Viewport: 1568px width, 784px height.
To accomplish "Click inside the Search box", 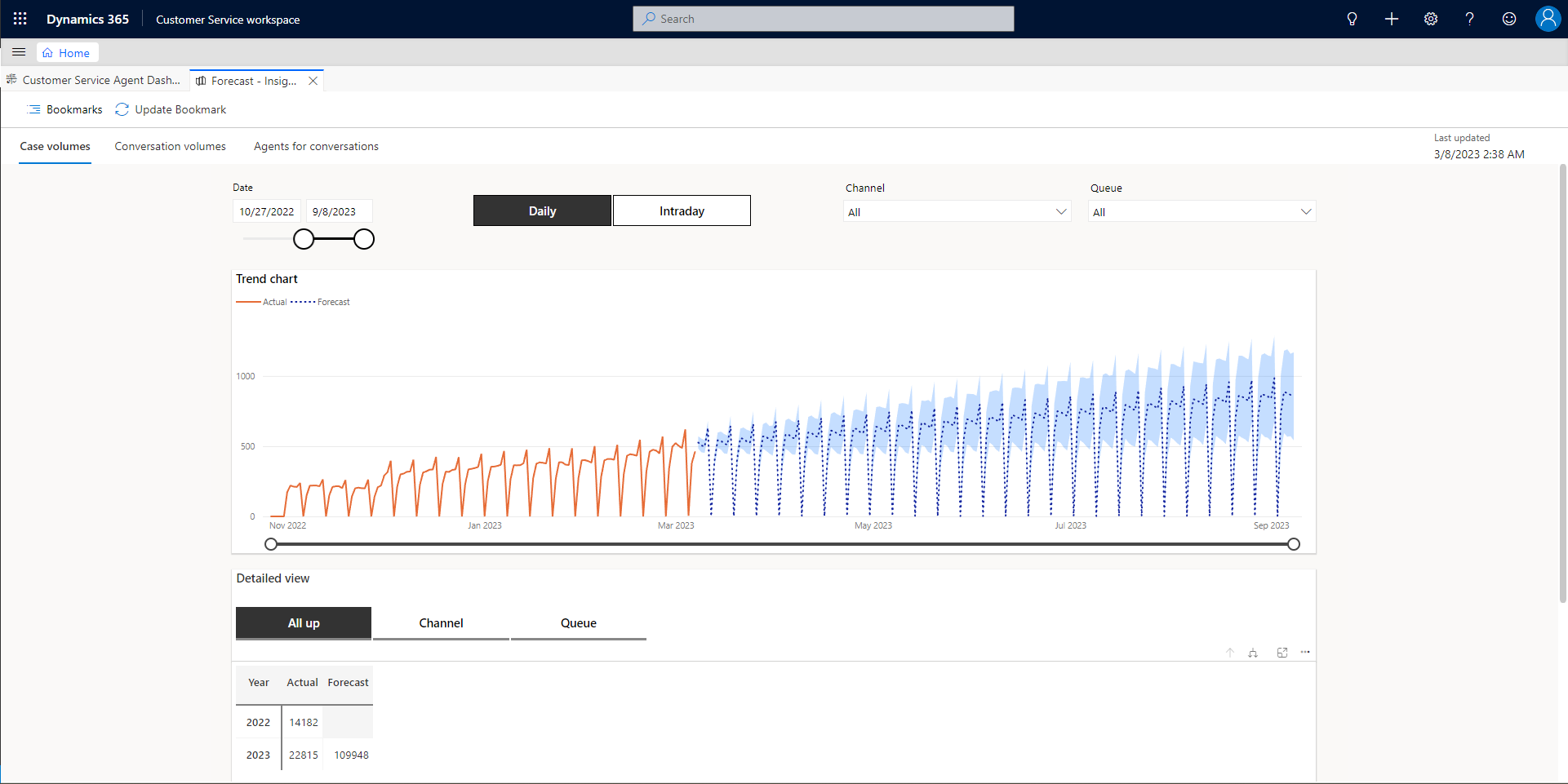I will tap(823, 18).
